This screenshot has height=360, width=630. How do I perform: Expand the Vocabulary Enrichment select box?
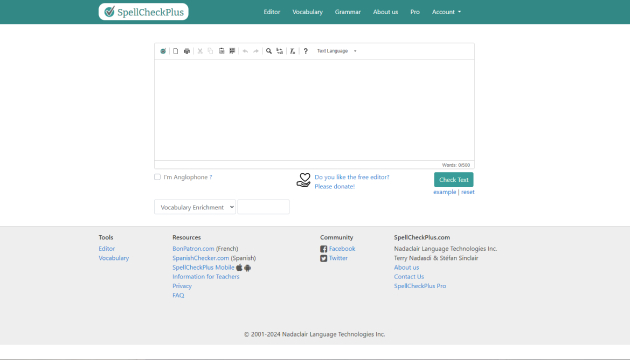(195, 207)
